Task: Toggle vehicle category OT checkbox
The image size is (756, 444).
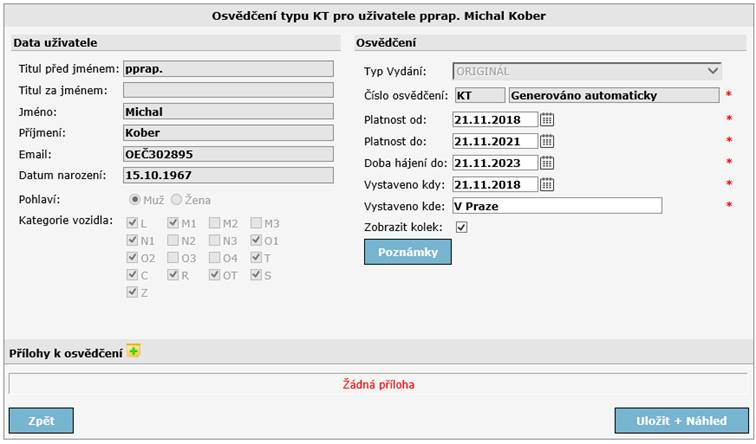Action: point(215,274)
